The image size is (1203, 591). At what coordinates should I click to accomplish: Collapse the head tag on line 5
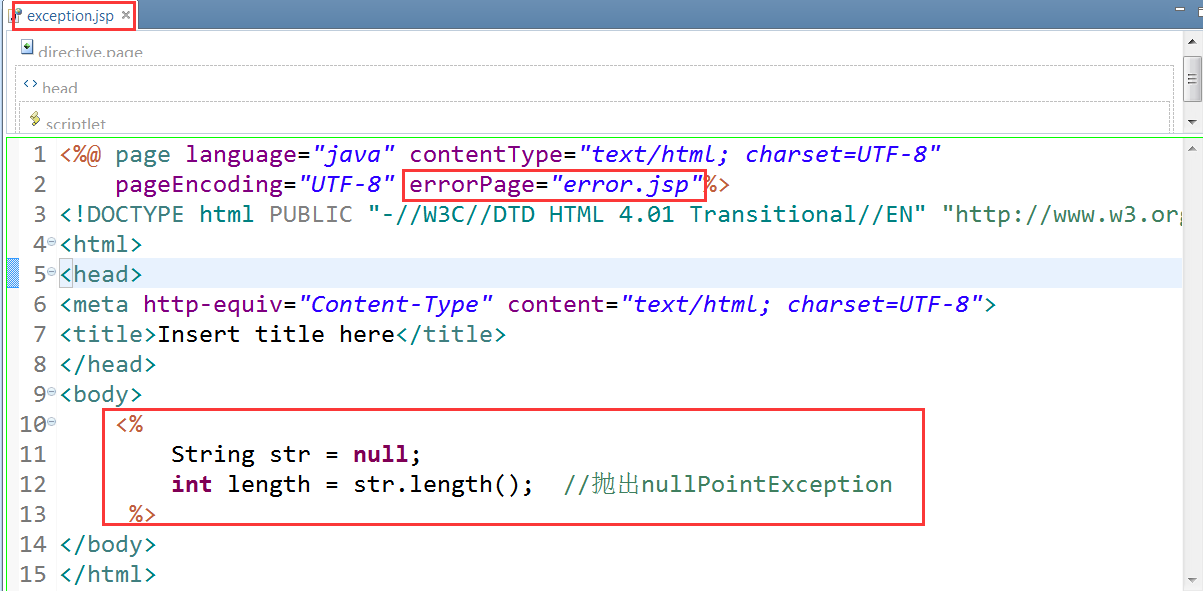(52, 273)
